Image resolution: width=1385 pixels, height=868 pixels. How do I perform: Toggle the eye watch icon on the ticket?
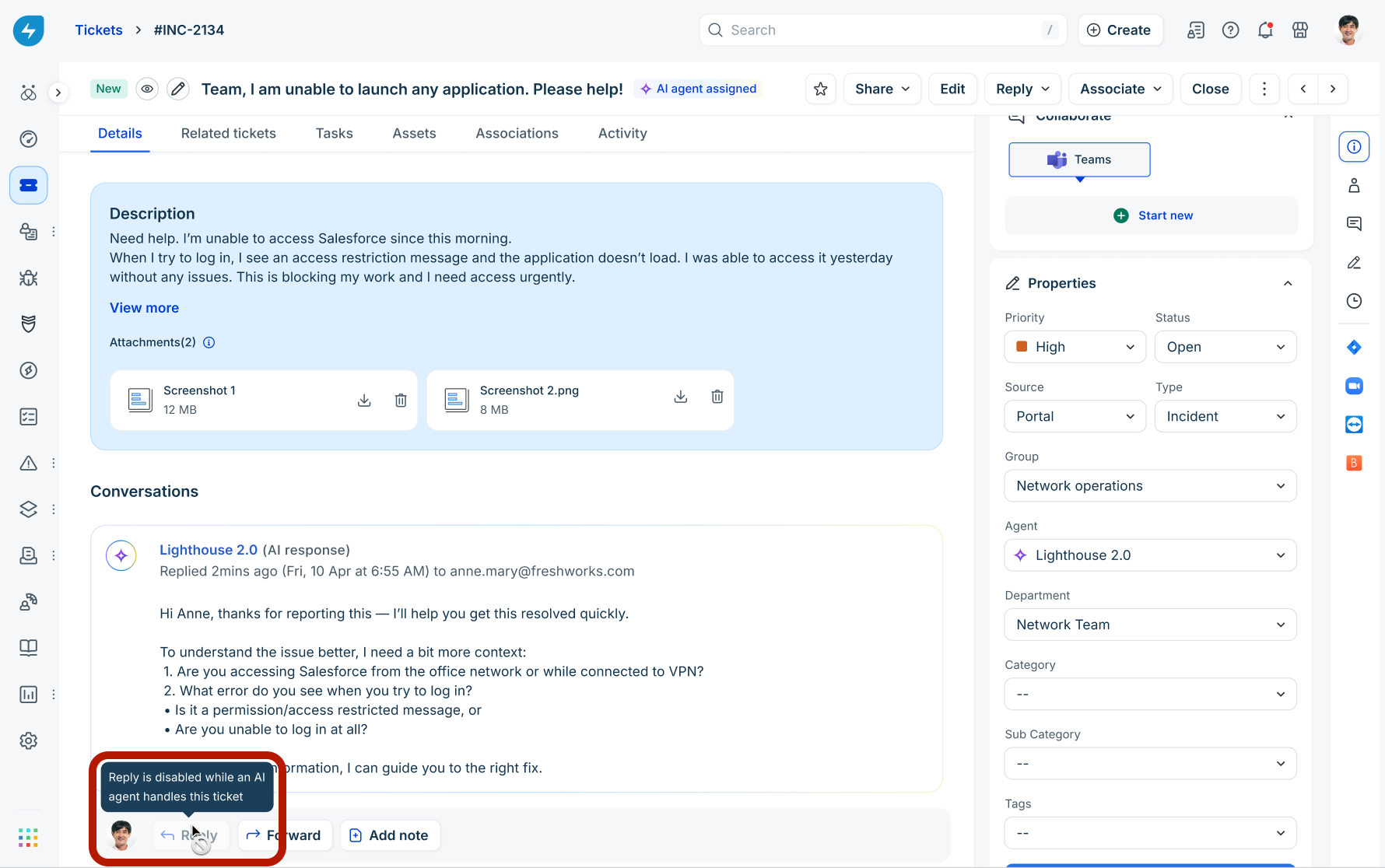[147, 89]
